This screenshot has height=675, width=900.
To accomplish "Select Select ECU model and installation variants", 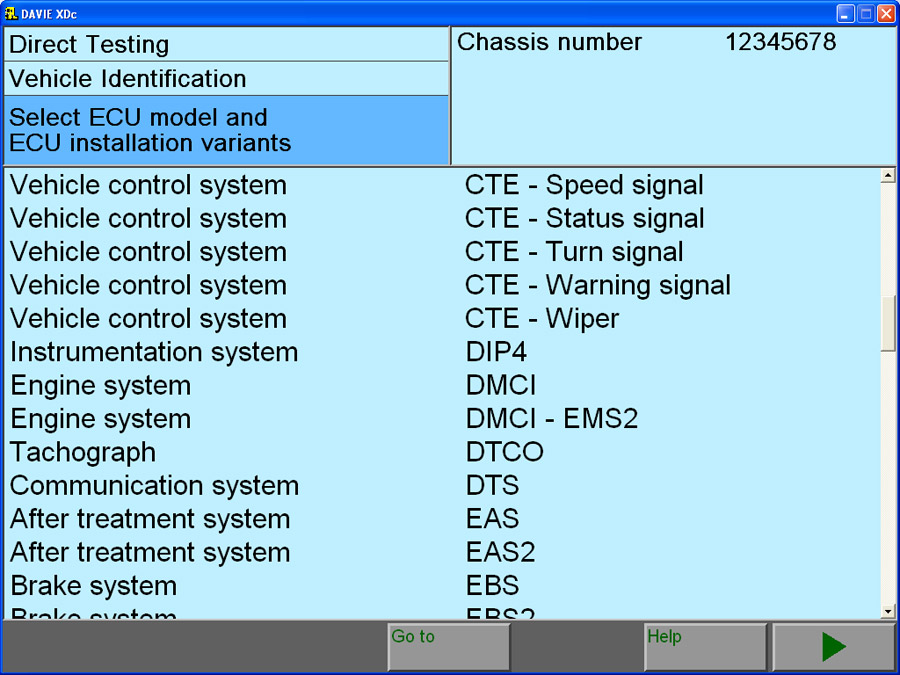I will (x=226, y=130).
